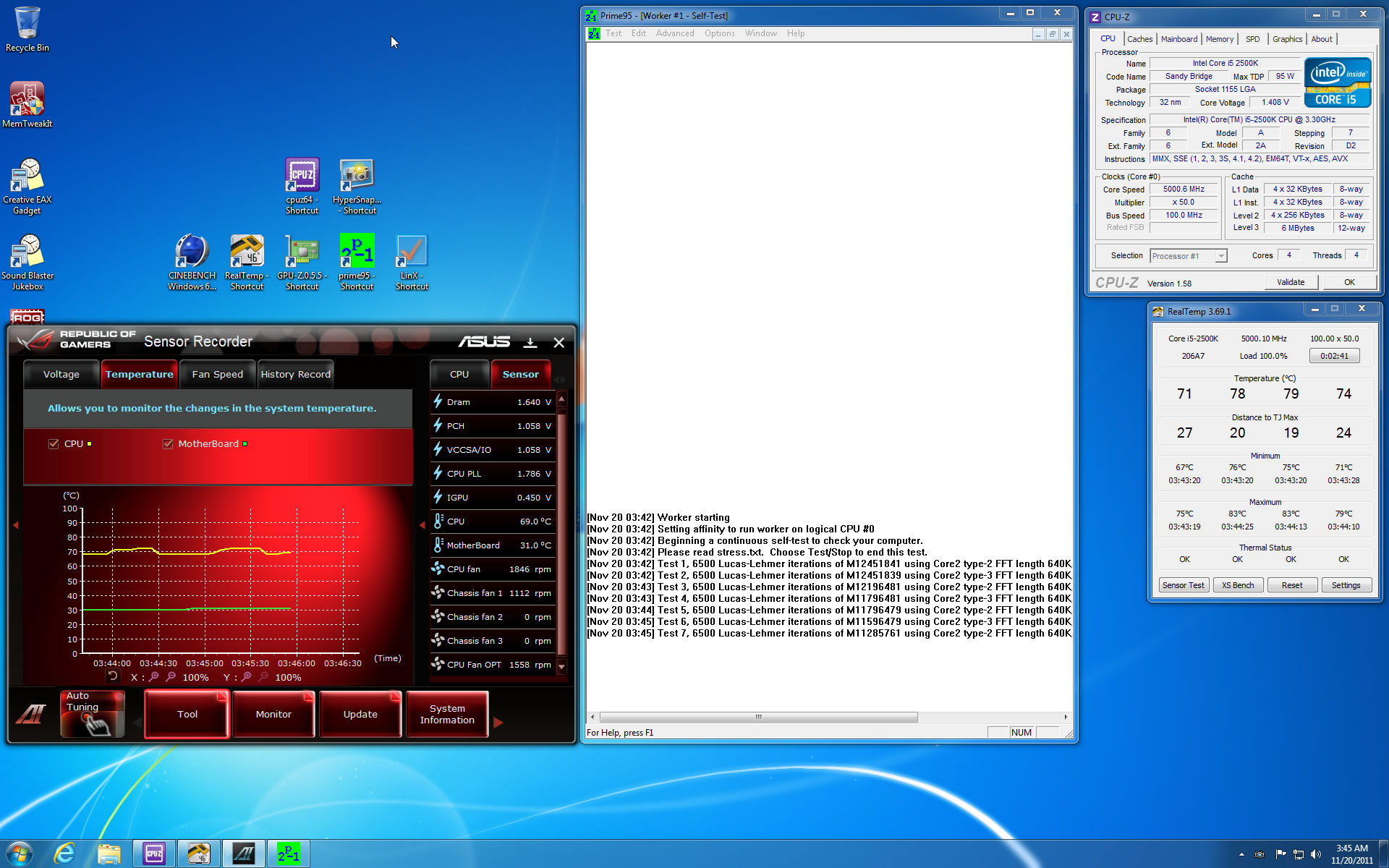The width and height of the screenshot is (1389, 868).
Task: Click the Update button in AI Suite
Action: [360, 714]
